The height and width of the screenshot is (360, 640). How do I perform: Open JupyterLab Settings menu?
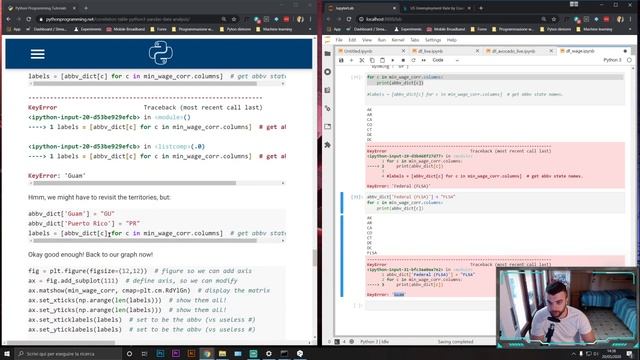(x=433, y=40)
